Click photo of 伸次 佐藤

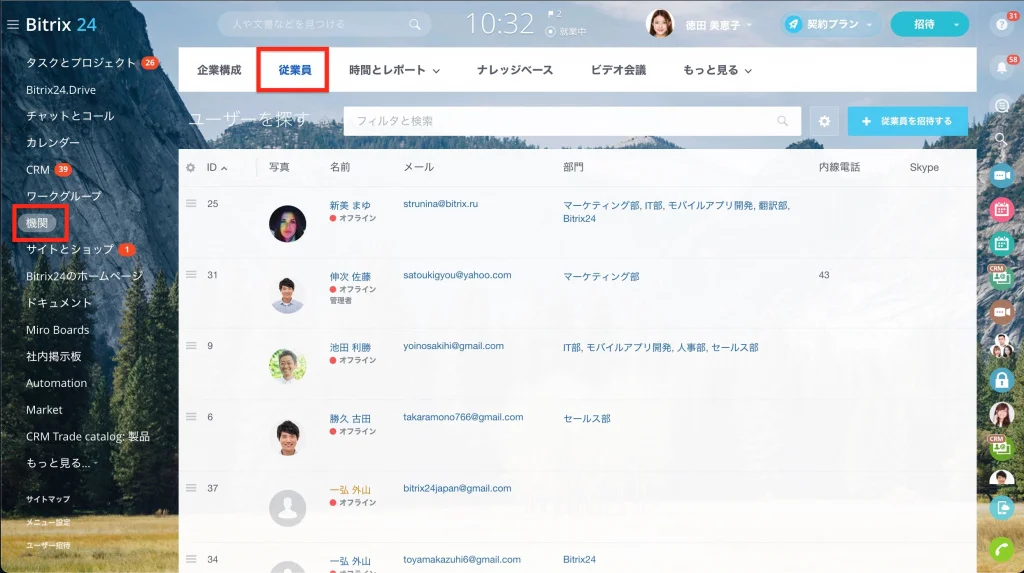click(x=287, y=295)
